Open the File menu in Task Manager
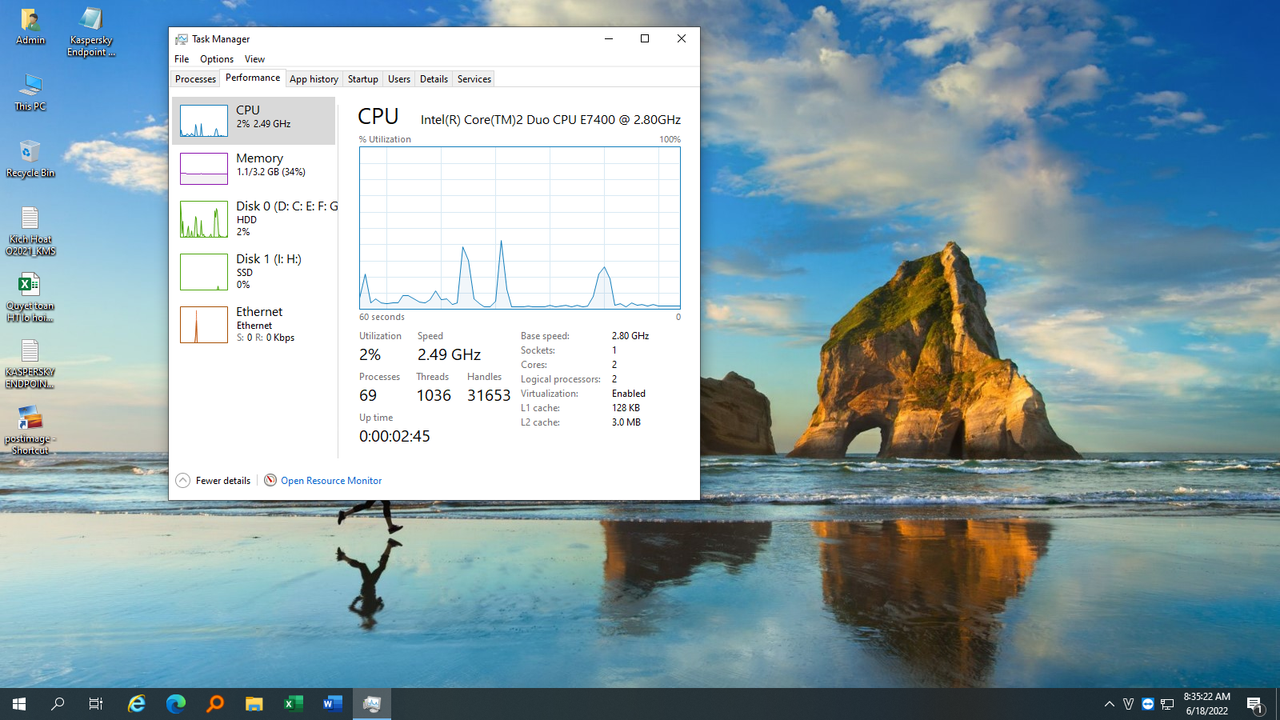The width and height of the screenshot is (1280, 720). (181, 59)
